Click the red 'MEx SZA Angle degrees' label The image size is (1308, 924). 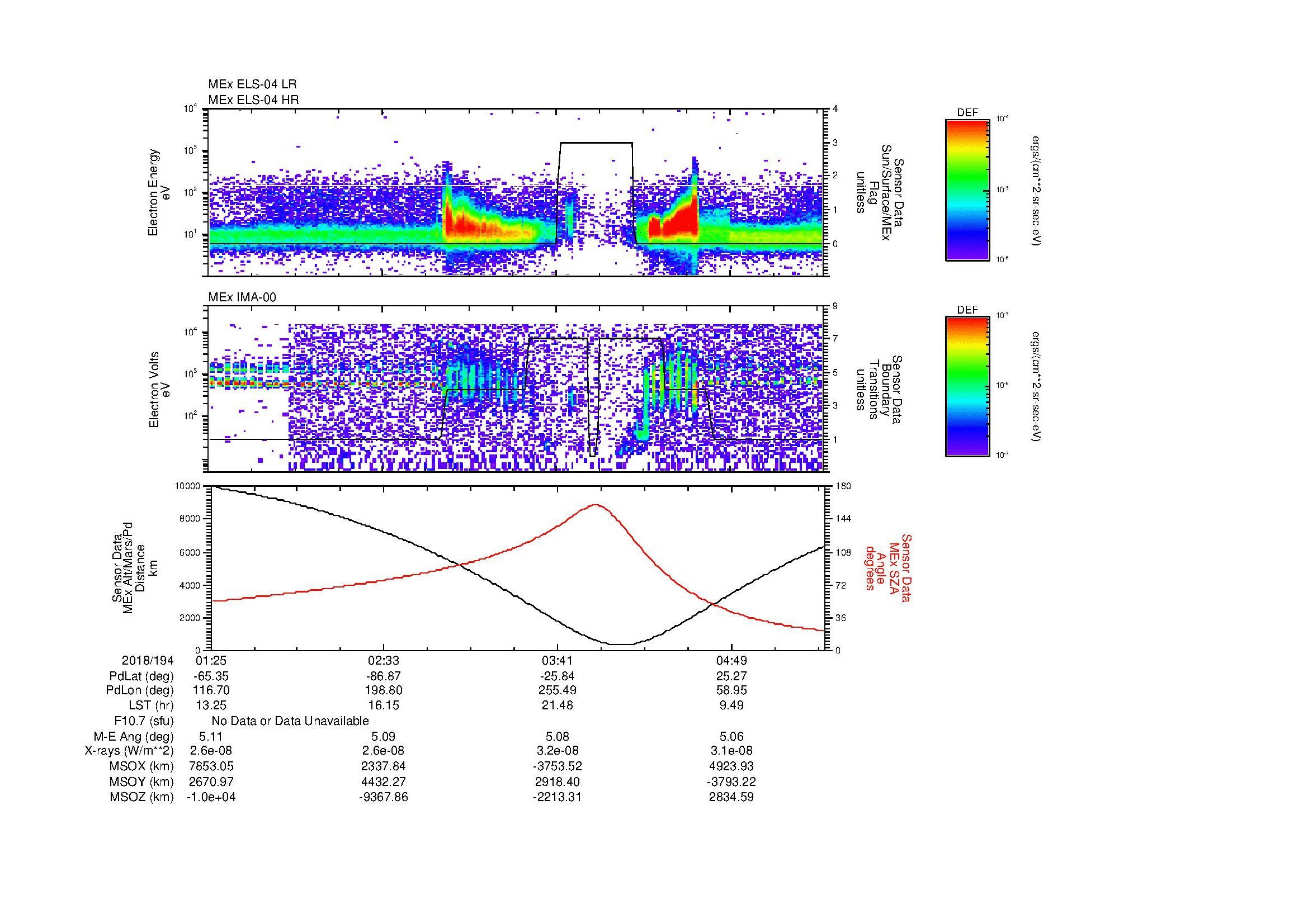887,567
